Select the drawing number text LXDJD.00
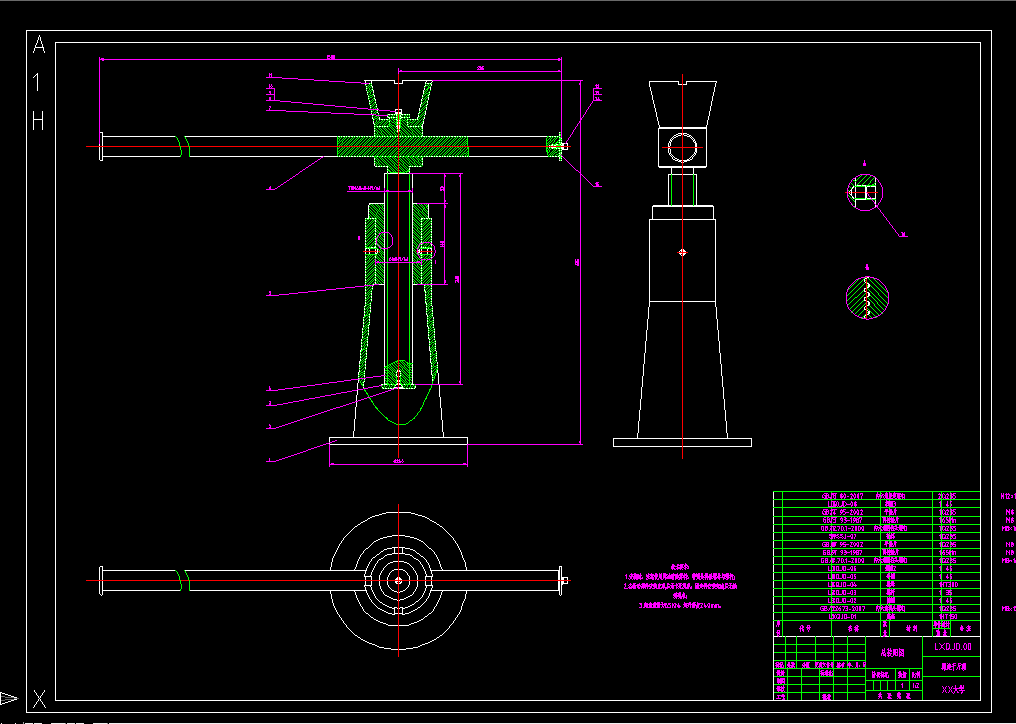Image resolution: width=1016 pixels, height=724 pixels. click(952, 646)
